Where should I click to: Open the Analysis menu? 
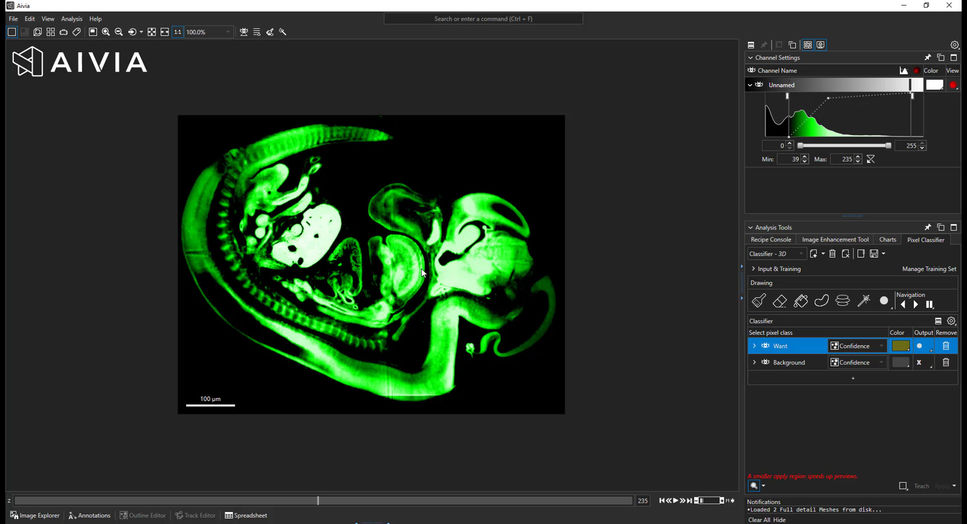coord(72,19)
